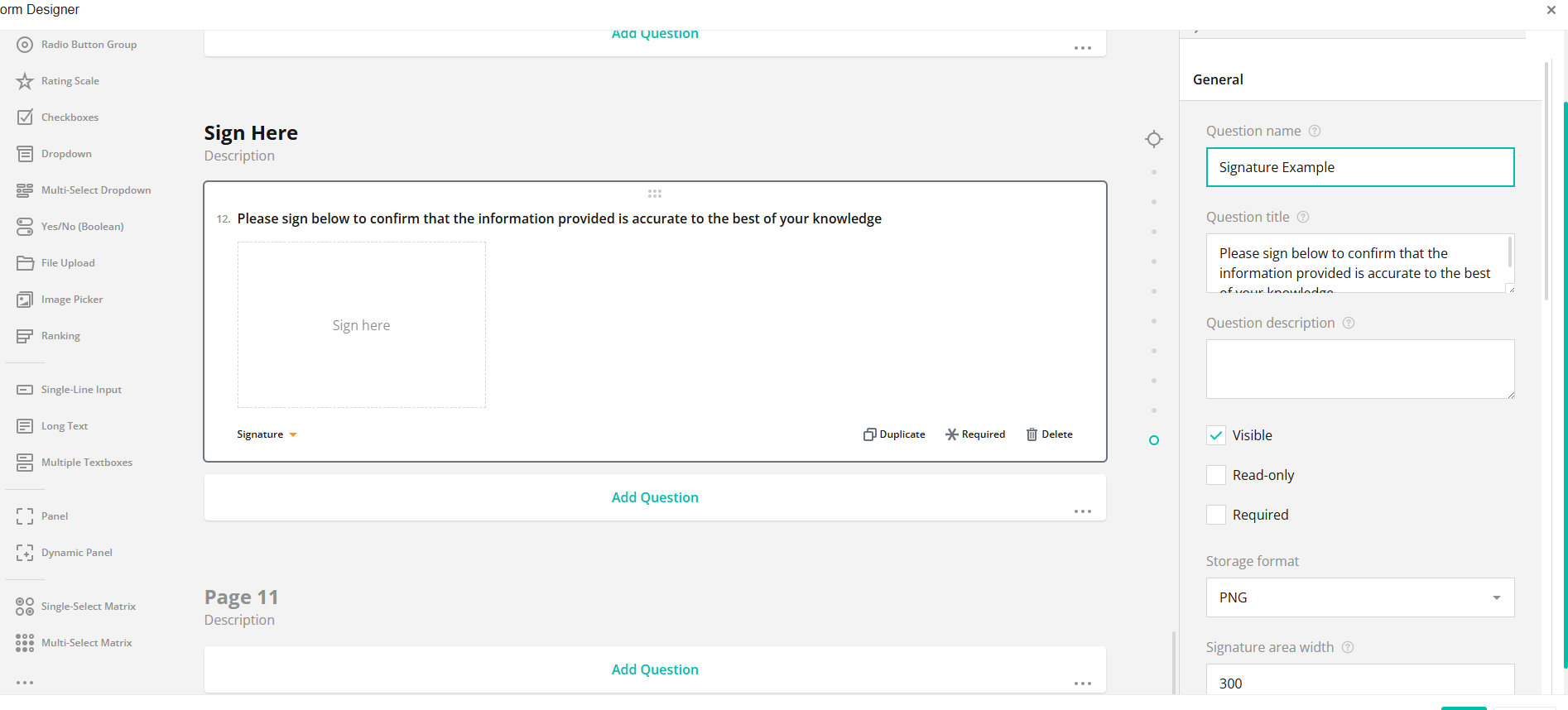
Task: Select the Multi-Select Matrix icon
Action: tap(25, 643)
